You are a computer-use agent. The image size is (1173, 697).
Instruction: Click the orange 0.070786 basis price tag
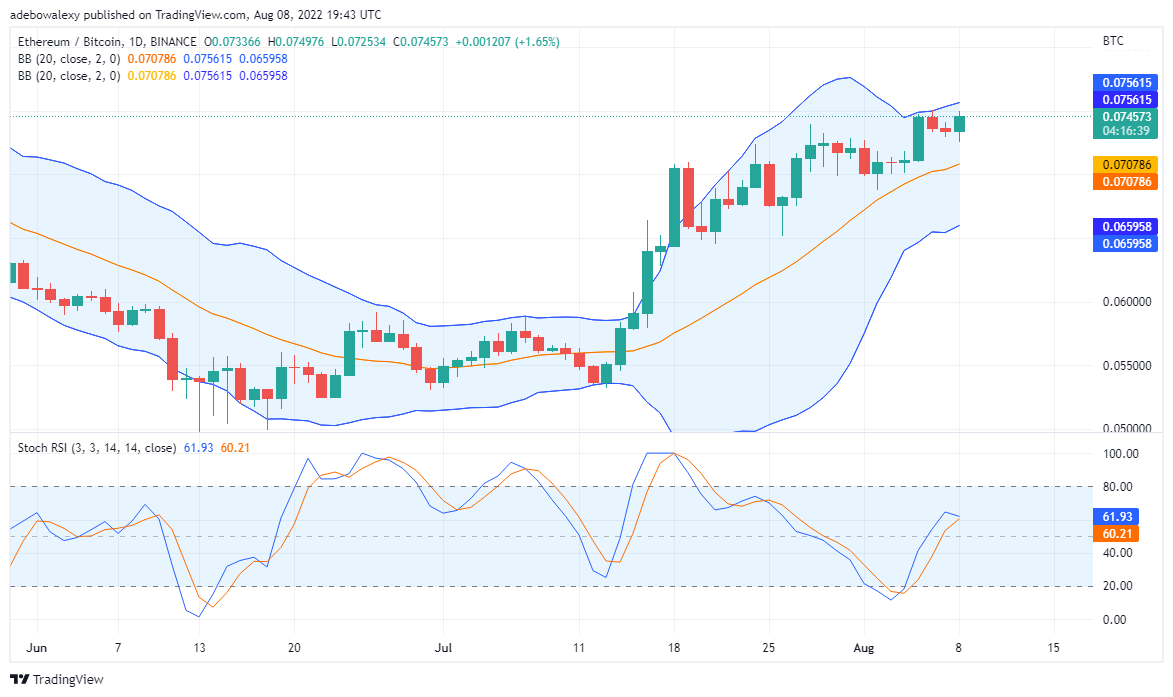1125,182
